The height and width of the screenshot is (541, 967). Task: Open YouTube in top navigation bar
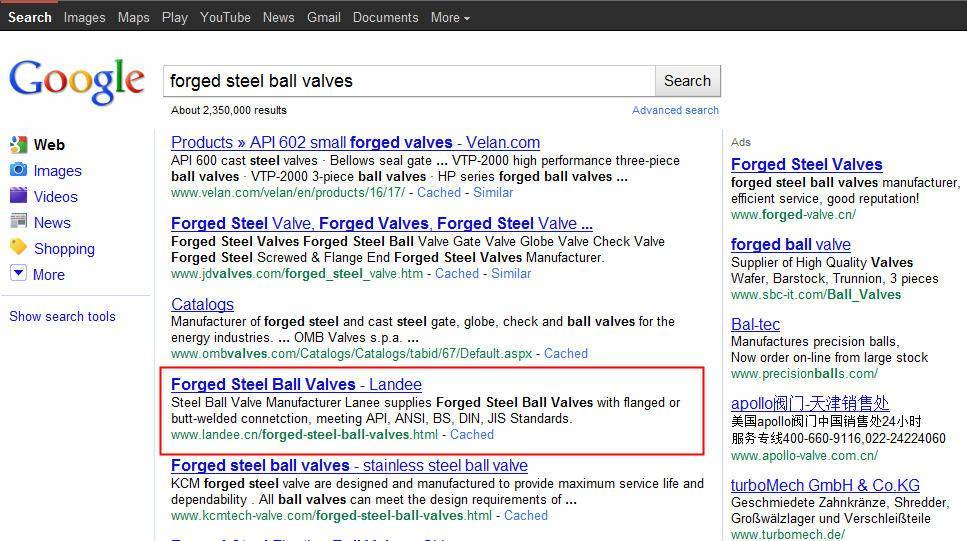tap(225, 17)
